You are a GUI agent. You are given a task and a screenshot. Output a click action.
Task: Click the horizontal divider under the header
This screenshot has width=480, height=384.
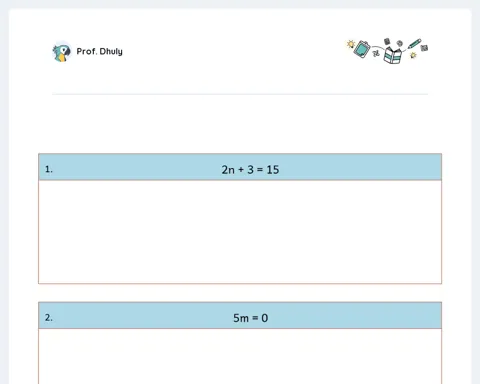click(x=240, y=94)
